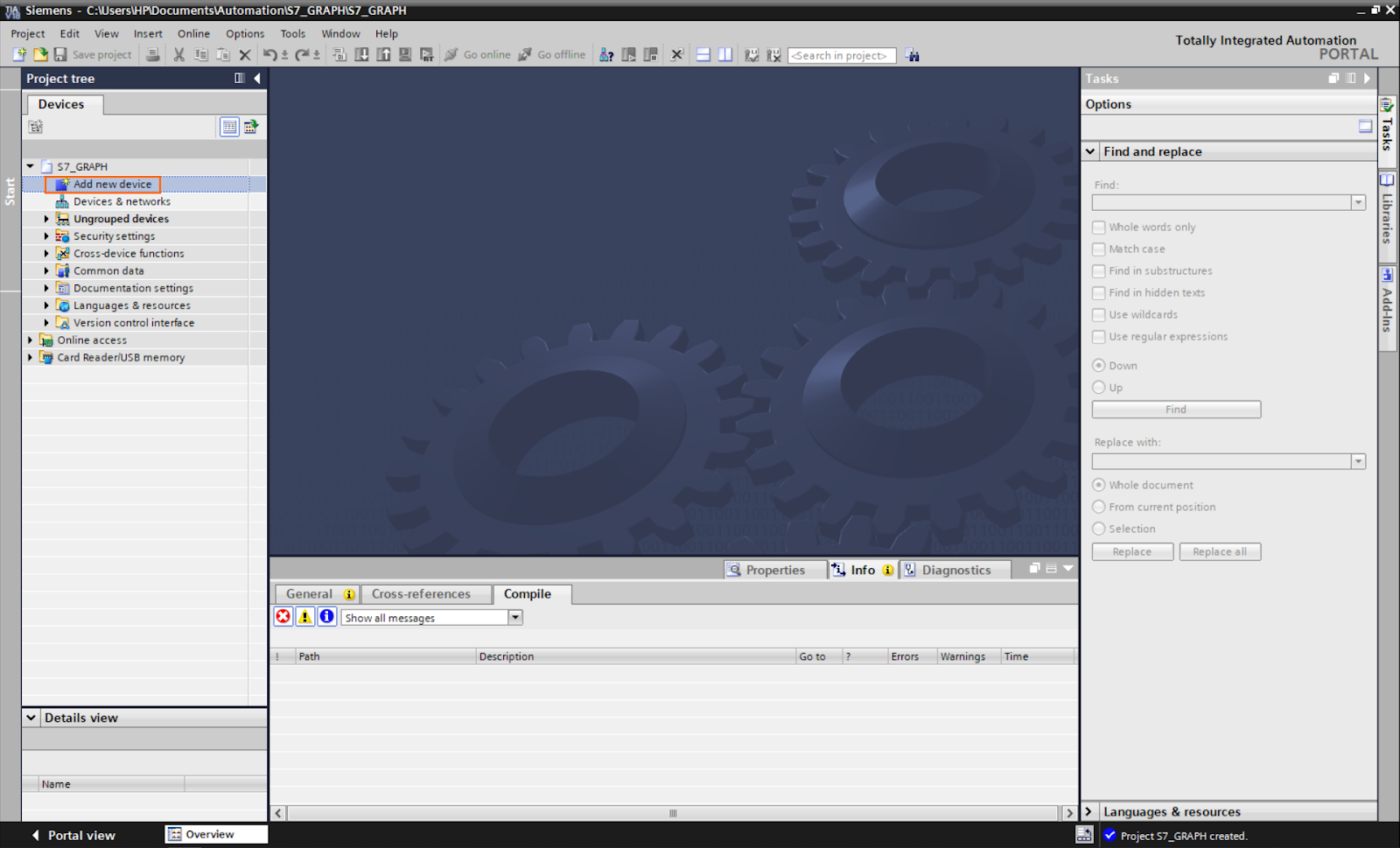This screenshot has height=848, width=1400.
Task: Switch to the Properties tab
Action: point(775,570)
